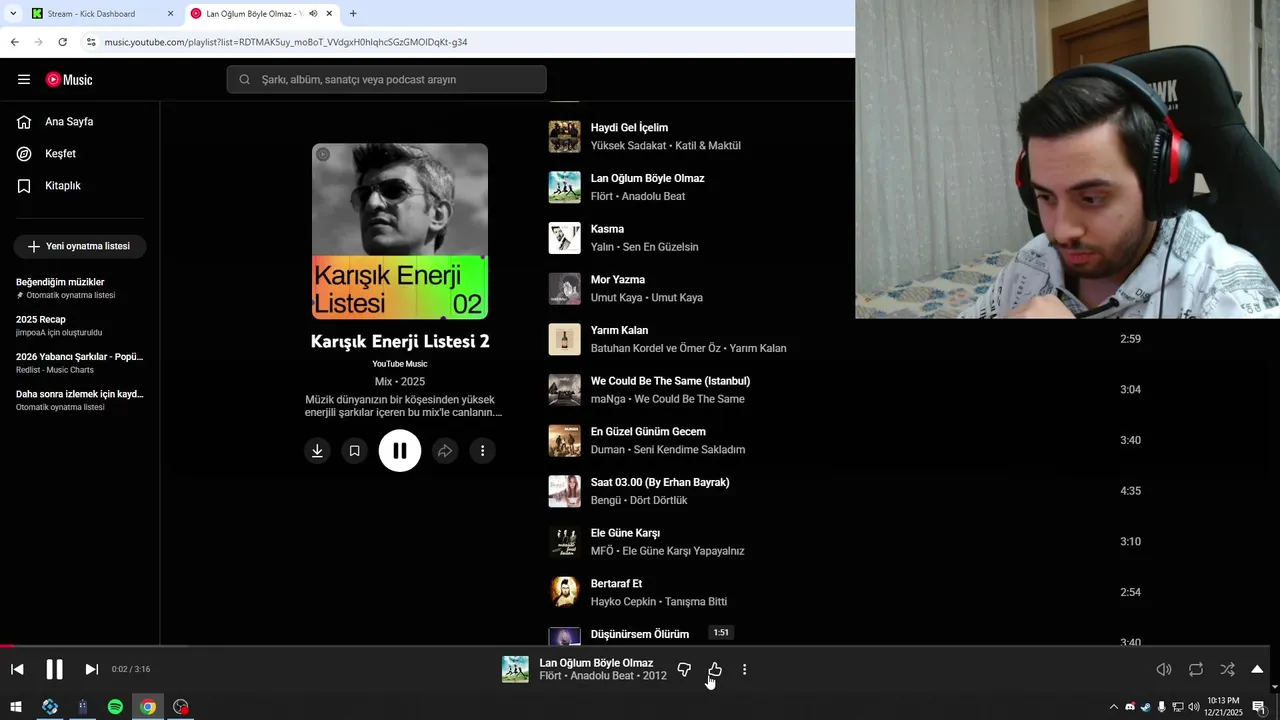The width and height of the screenshot is (1280, 720).
Task: Open now-playing more options menu
Action: 744,670
